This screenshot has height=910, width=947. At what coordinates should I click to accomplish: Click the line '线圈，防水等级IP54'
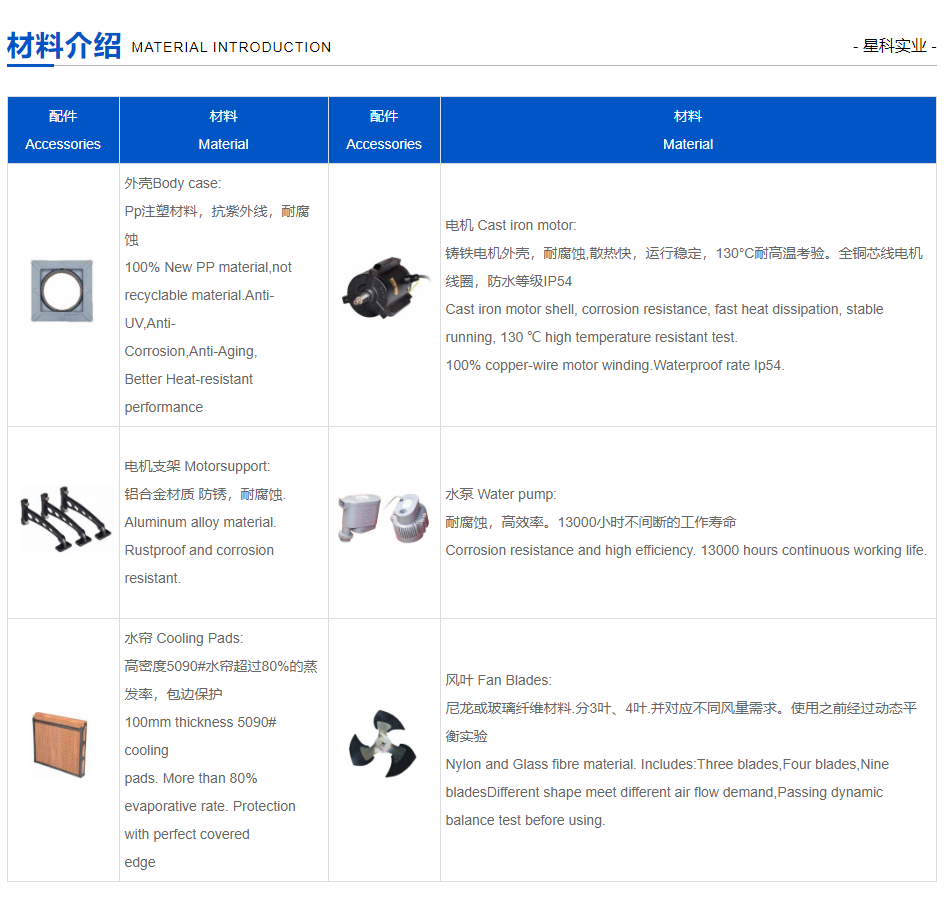coord(509,281)
